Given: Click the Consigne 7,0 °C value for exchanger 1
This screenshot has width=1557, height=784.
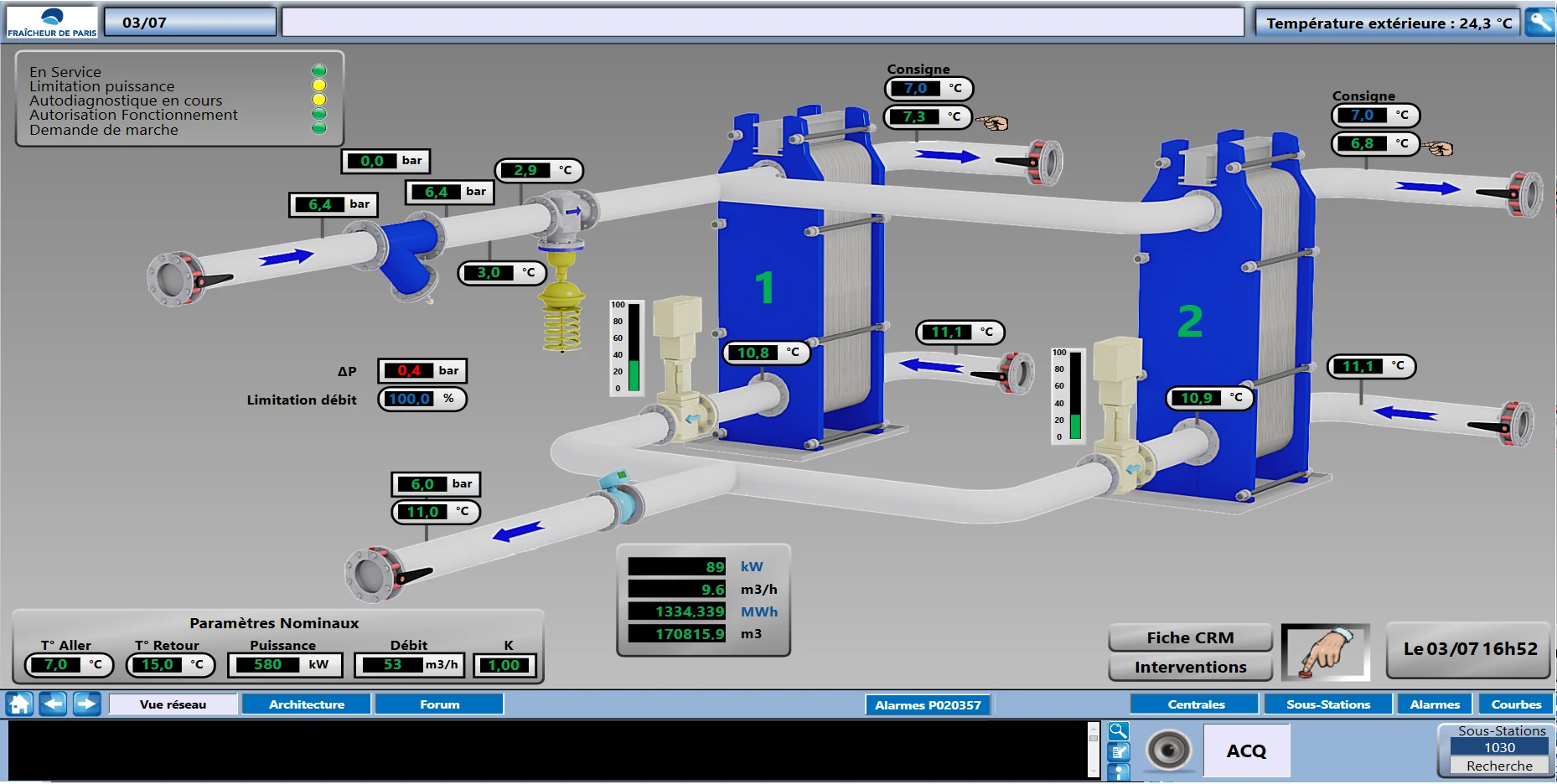Looking at the screenshot, I should tap(915, 88).
